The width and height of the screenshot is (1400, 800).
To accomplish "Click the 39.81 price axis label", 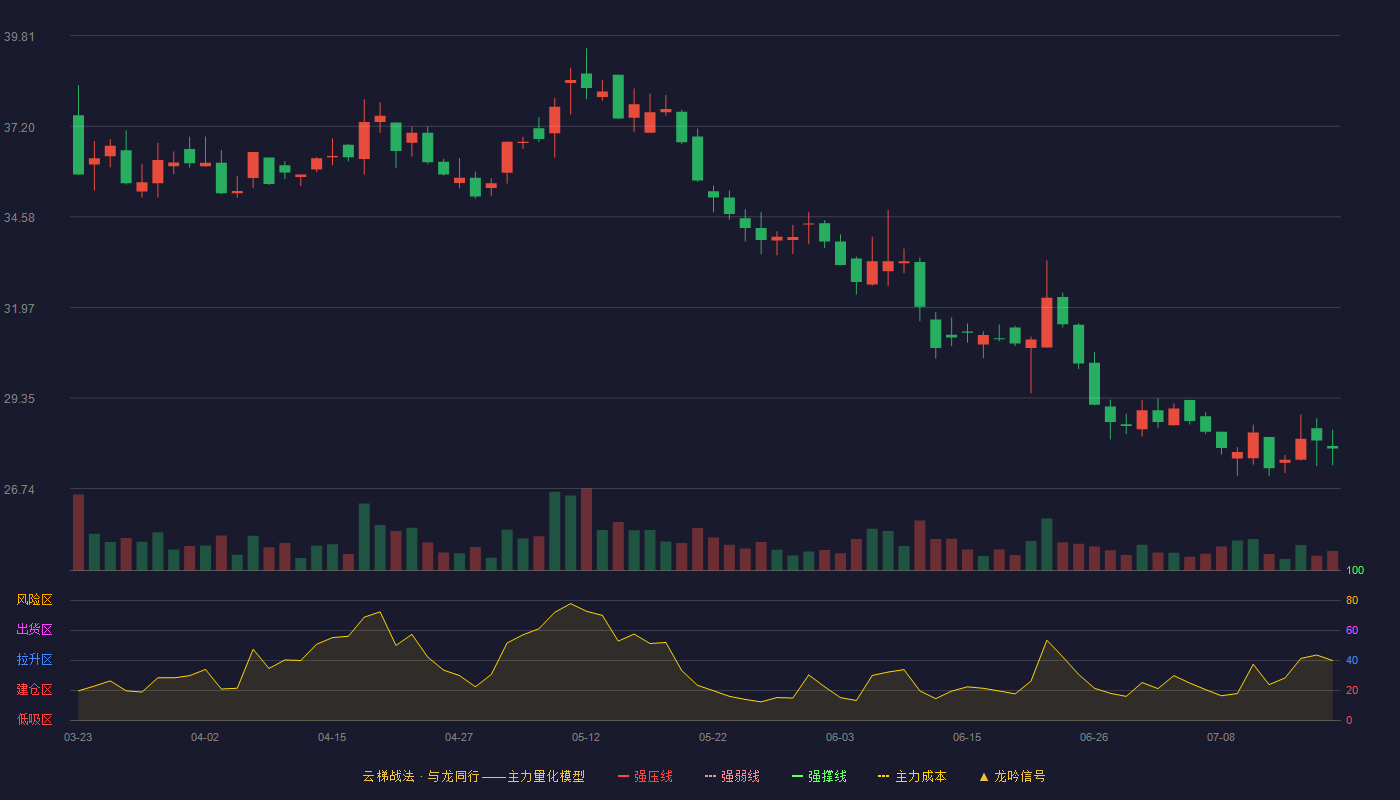I will 19,36.
